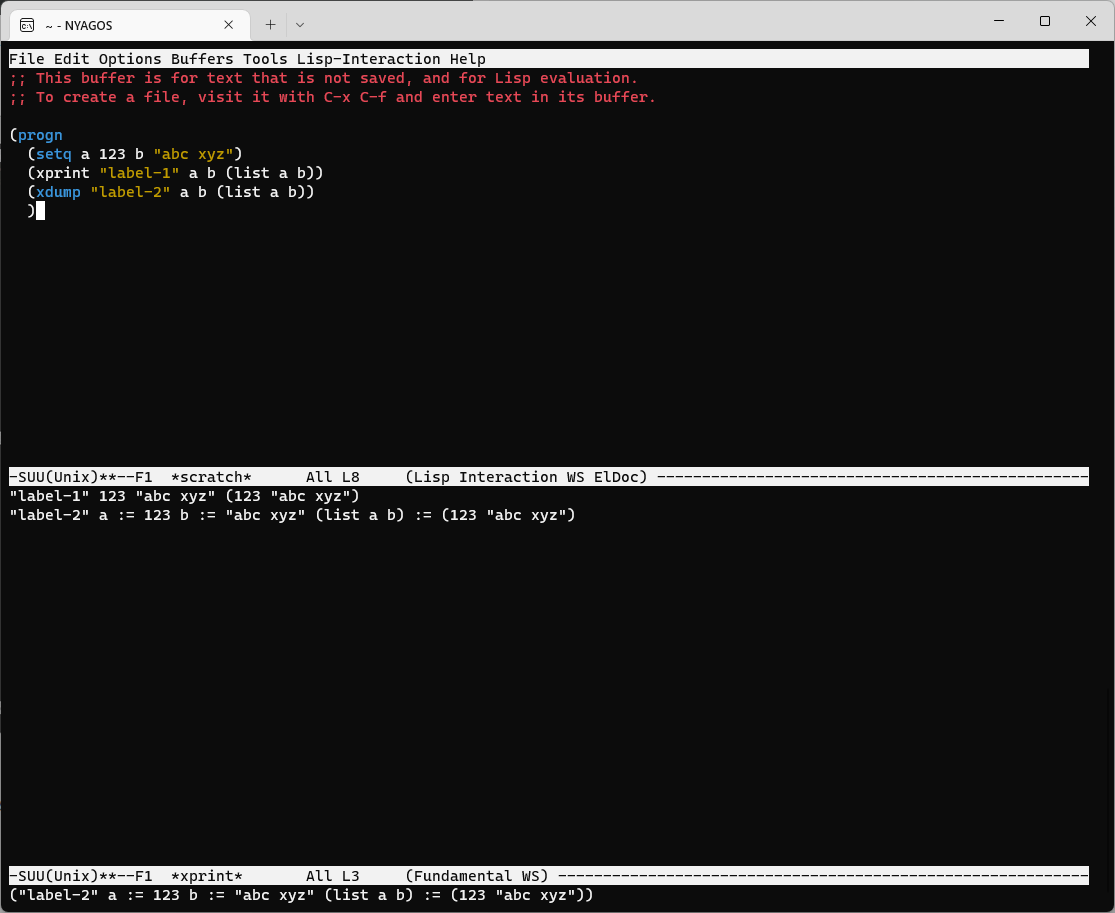Open the Tools menu
The height and width of the screenshot is (913, 1115).
pos(265,59)
